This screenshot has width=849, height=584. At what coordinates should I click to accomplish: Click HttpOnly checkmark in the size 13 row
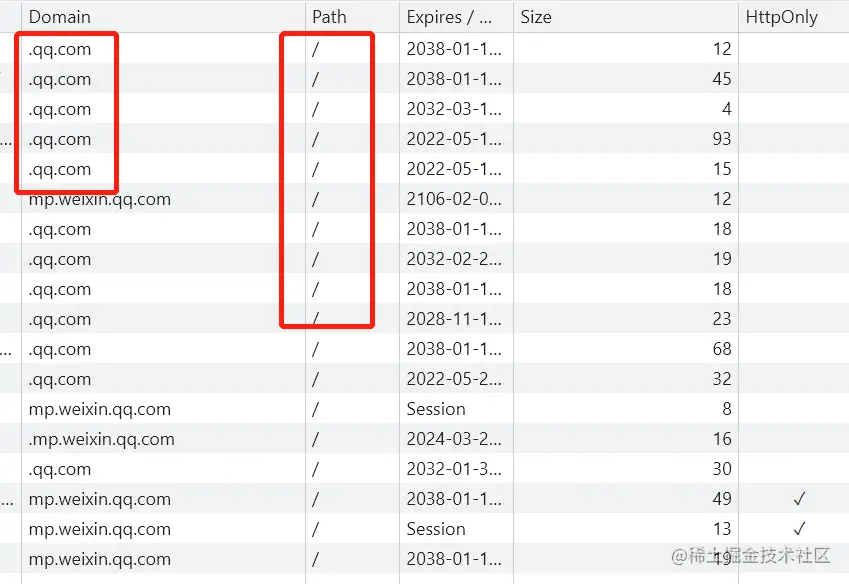799,529
